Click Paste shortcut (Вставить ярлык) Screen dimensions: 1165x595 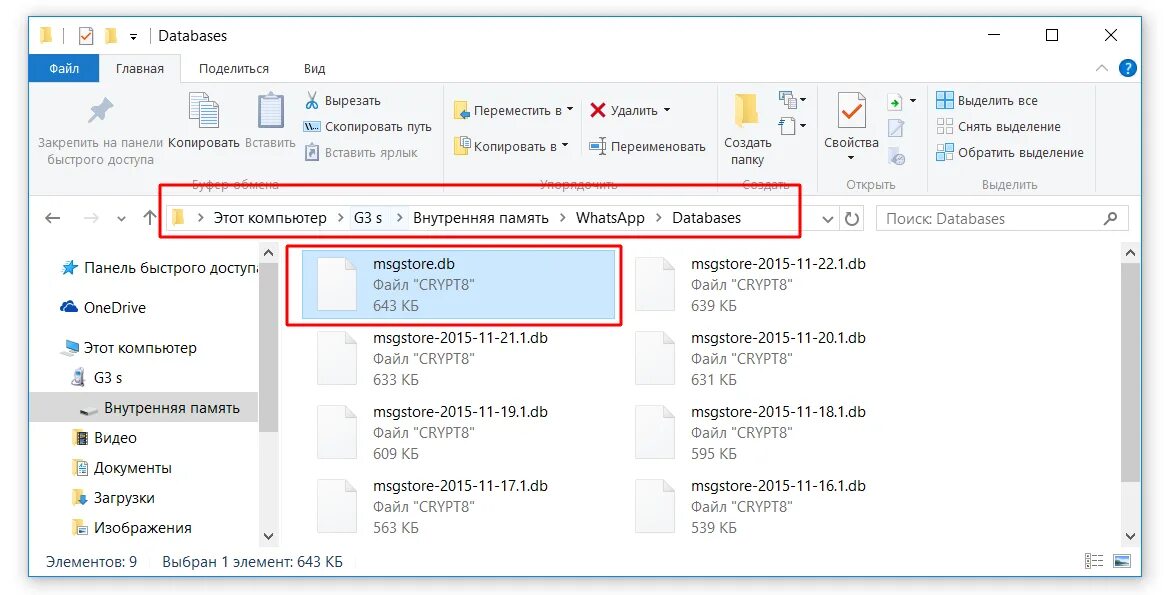point(362,153)
